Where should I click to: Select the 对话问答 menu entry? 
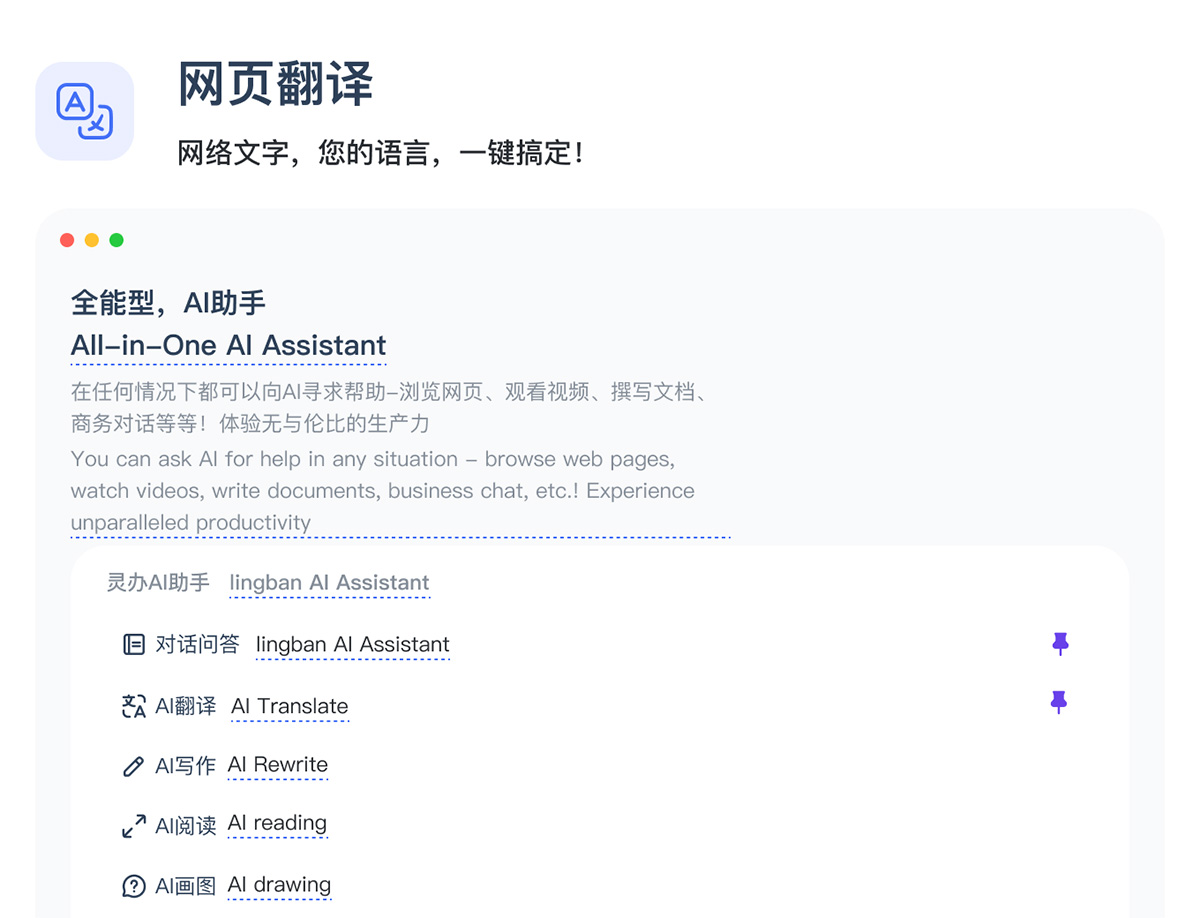click(196, 644)
